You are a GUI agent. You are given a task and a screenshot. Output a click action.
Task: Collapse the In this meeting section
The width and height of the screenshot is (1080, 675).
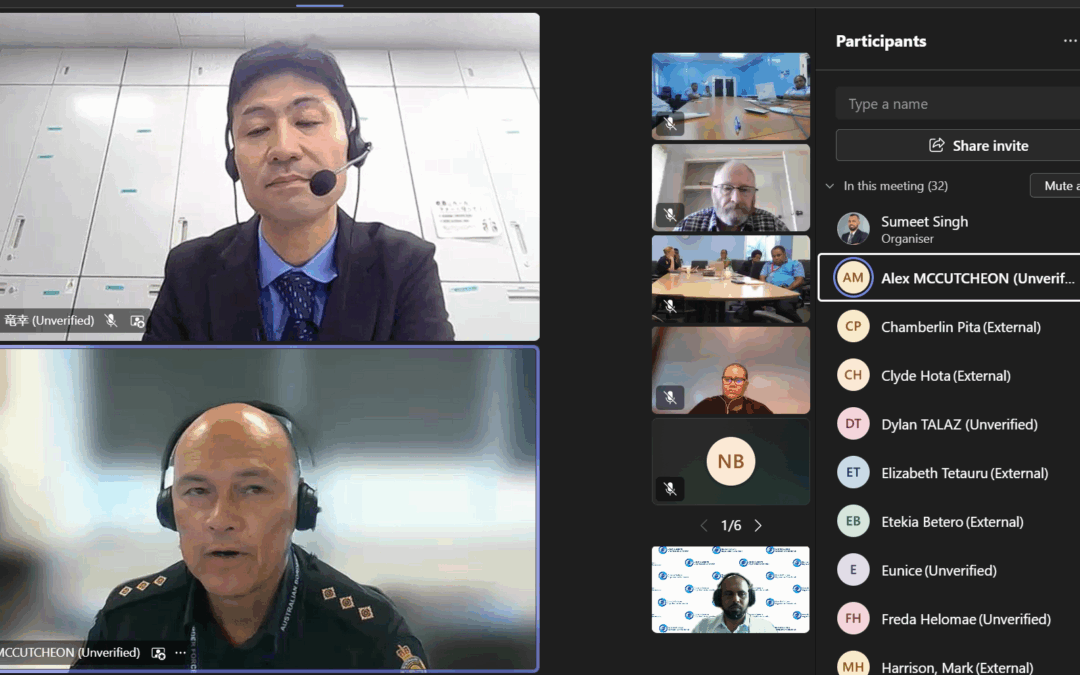tap(829, 186)
